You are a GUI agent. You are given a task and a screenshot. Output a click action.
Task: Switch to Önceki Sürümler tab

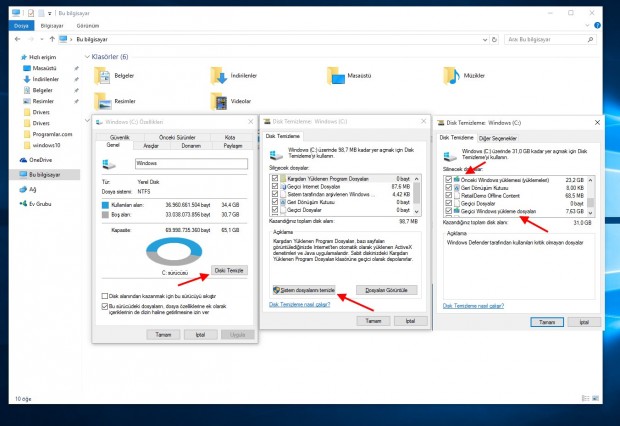click(177, 137)
